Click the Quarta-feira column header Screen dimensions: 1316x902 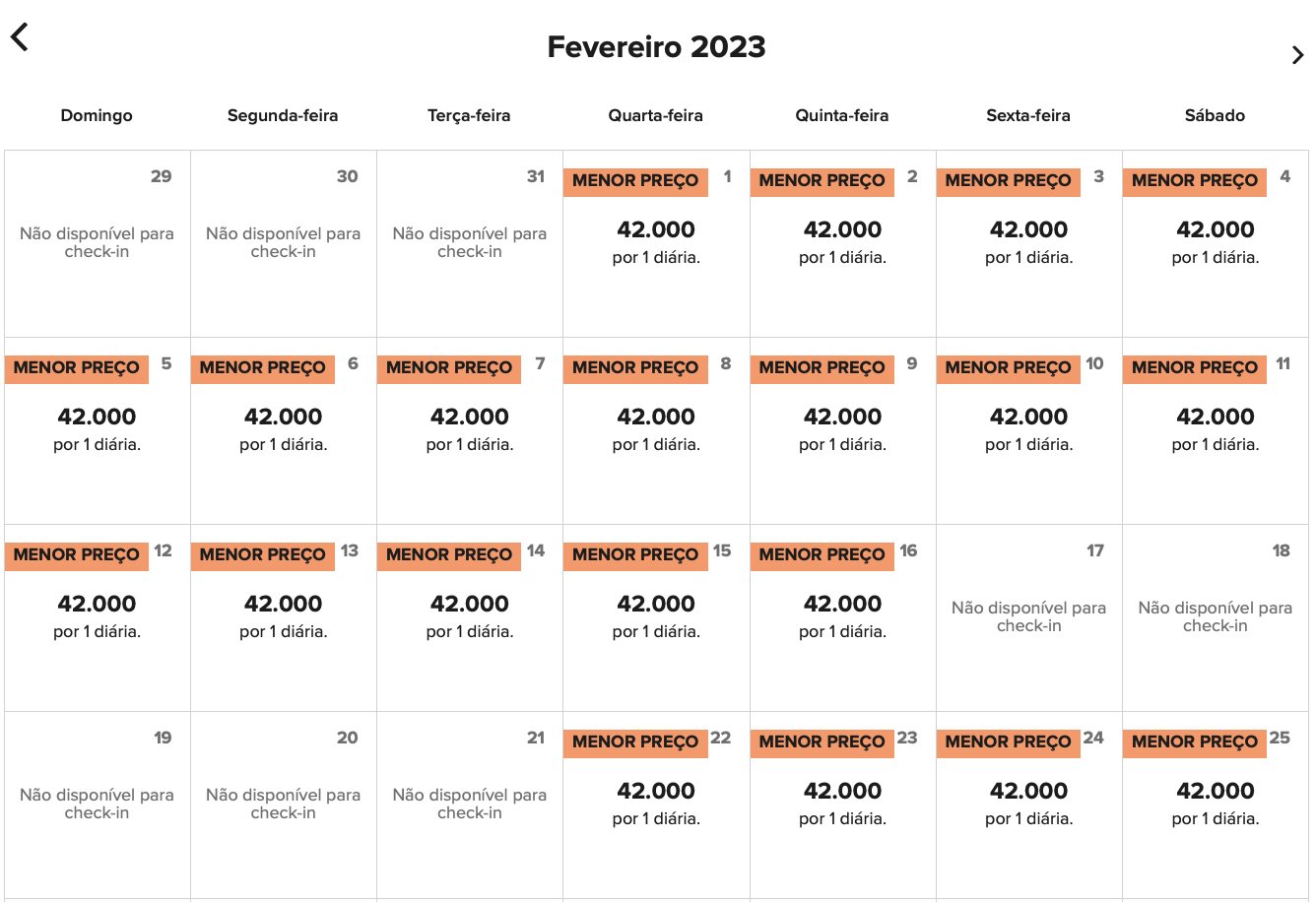click(x=656, y=115)
